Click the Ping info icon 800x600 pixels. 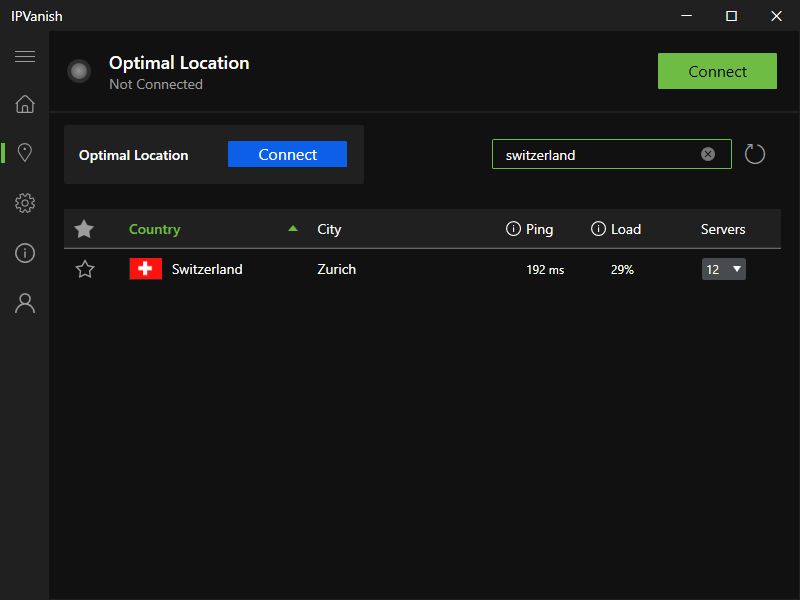[513, 229]
